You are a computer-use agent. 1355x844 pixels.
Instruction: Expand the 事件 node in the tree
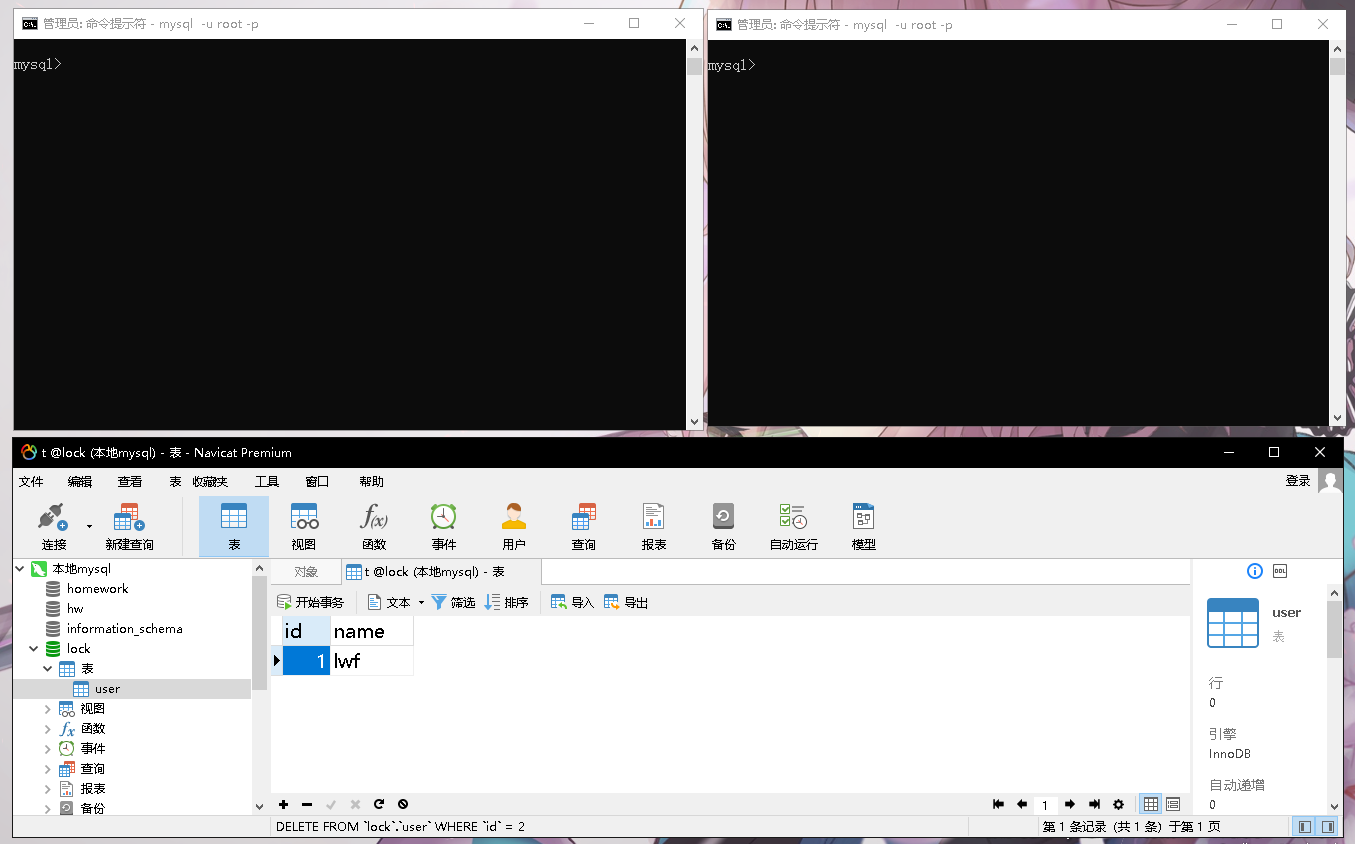click(x=47, y=749)
